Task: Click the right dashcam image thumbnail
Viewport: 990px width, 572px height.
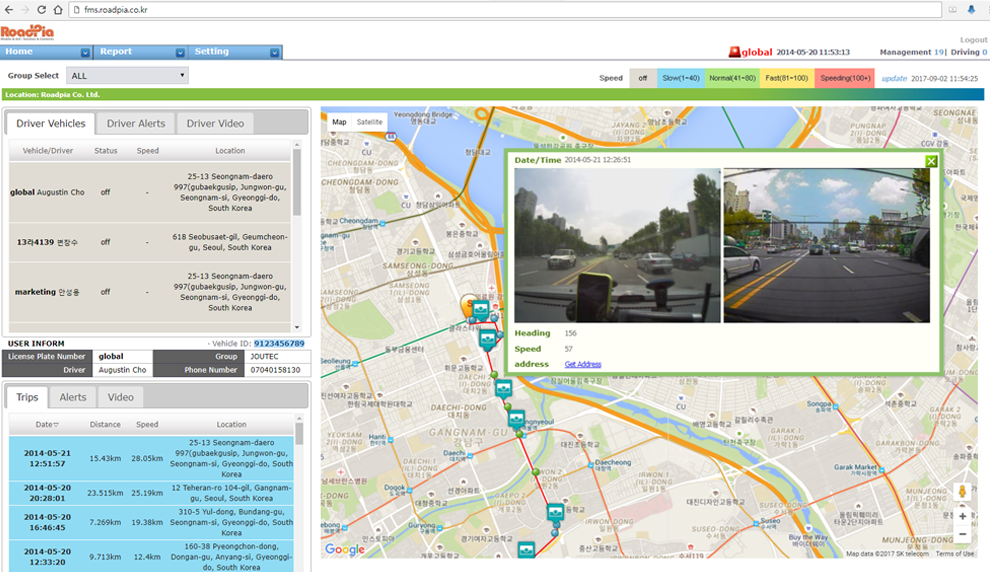Action: pos(826,245)
